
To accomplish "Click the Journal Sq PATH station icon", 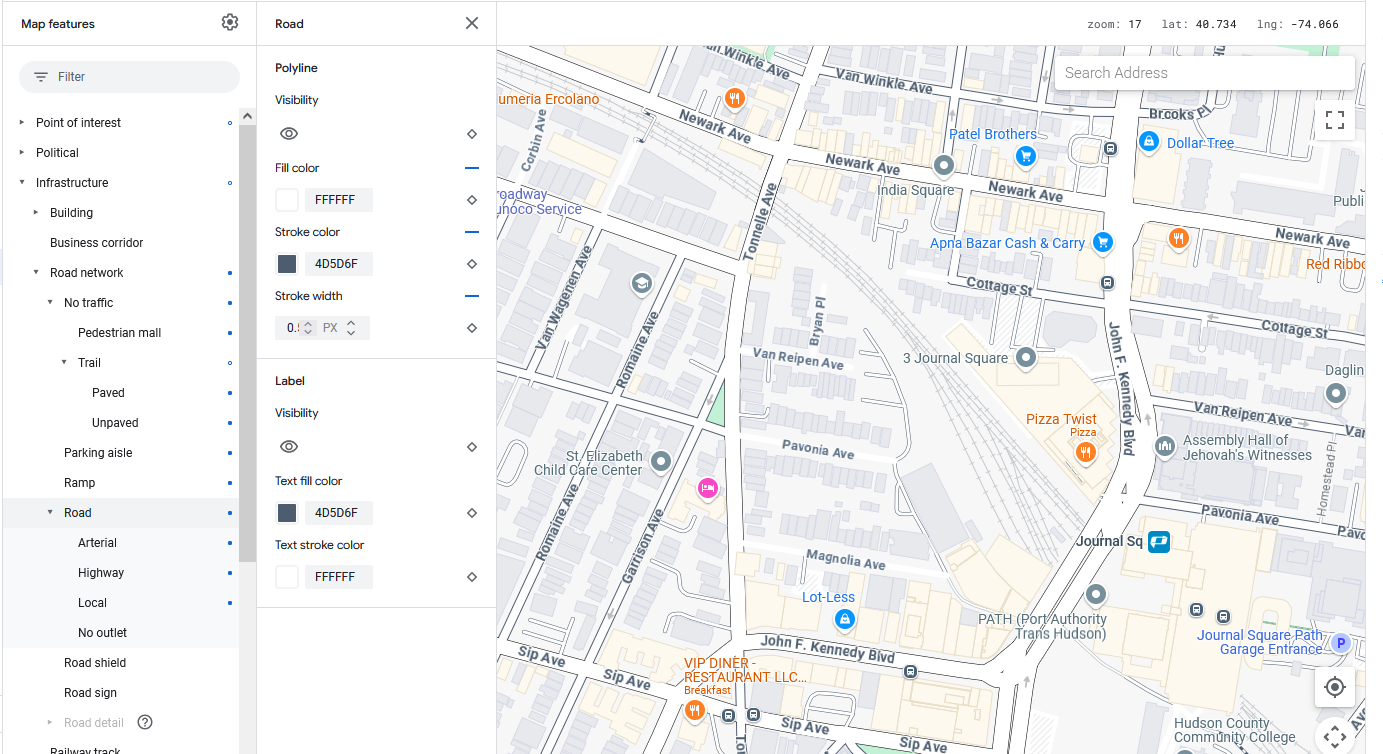I will point(1159,541).
